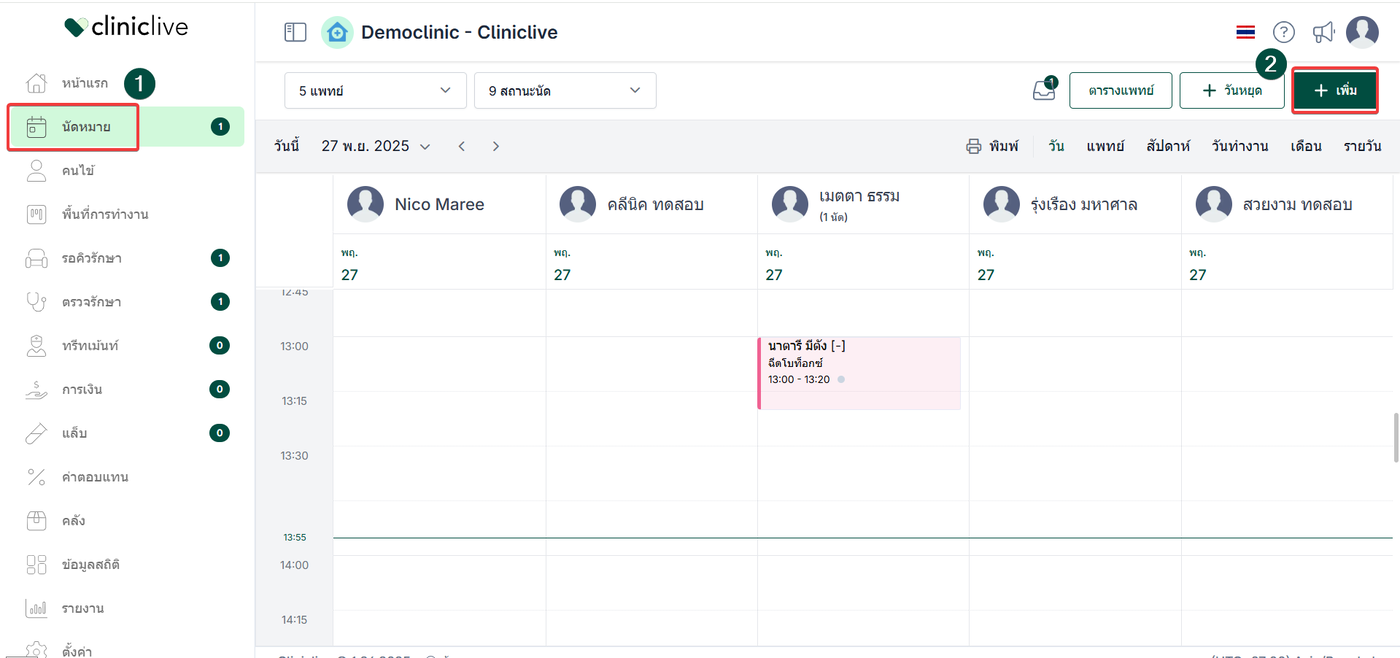Click the Thai flag language icon

pos(1245,32)
